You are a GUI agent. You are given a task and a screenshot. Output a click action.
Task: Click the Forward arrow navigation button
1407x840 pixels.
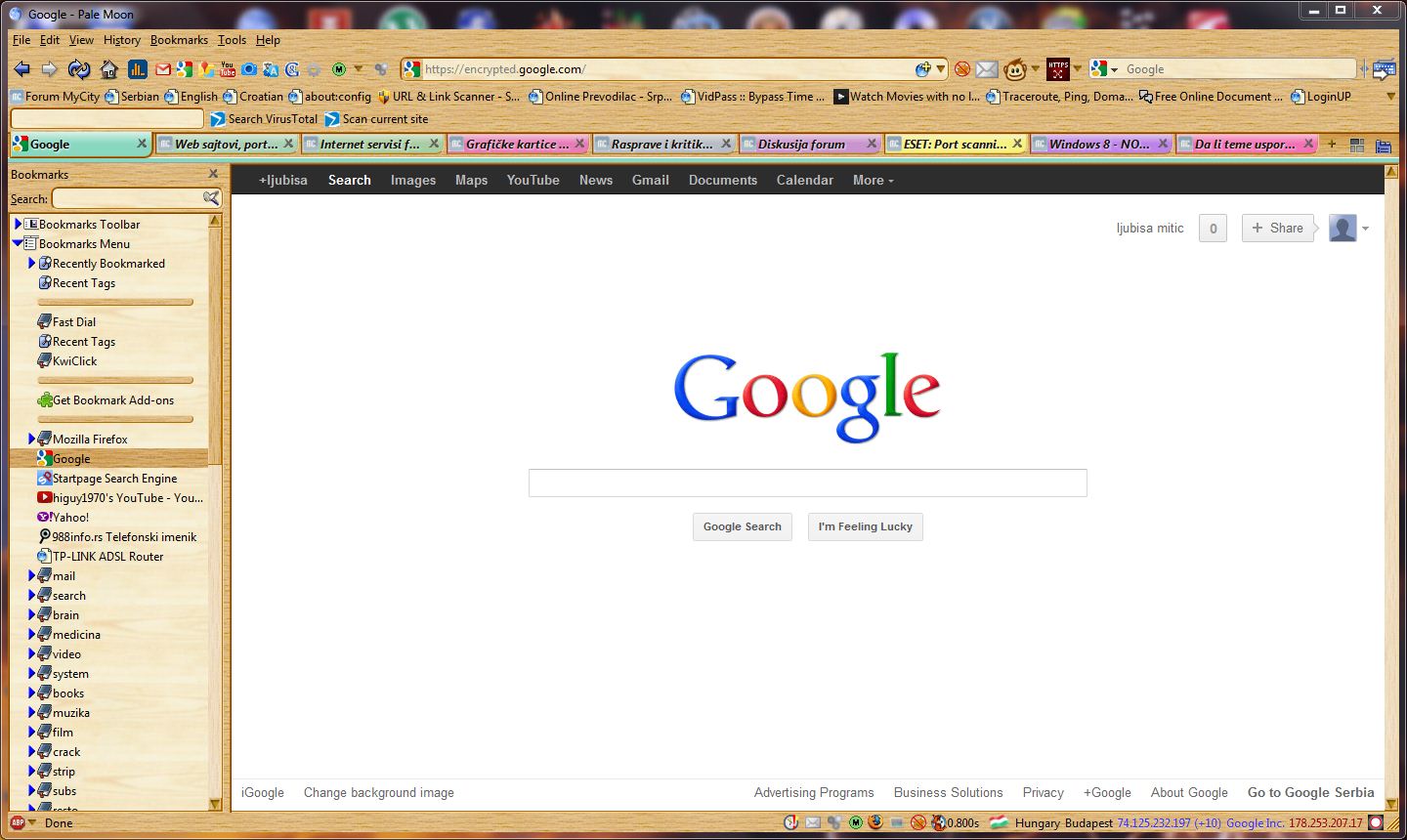tap(49, 69)
